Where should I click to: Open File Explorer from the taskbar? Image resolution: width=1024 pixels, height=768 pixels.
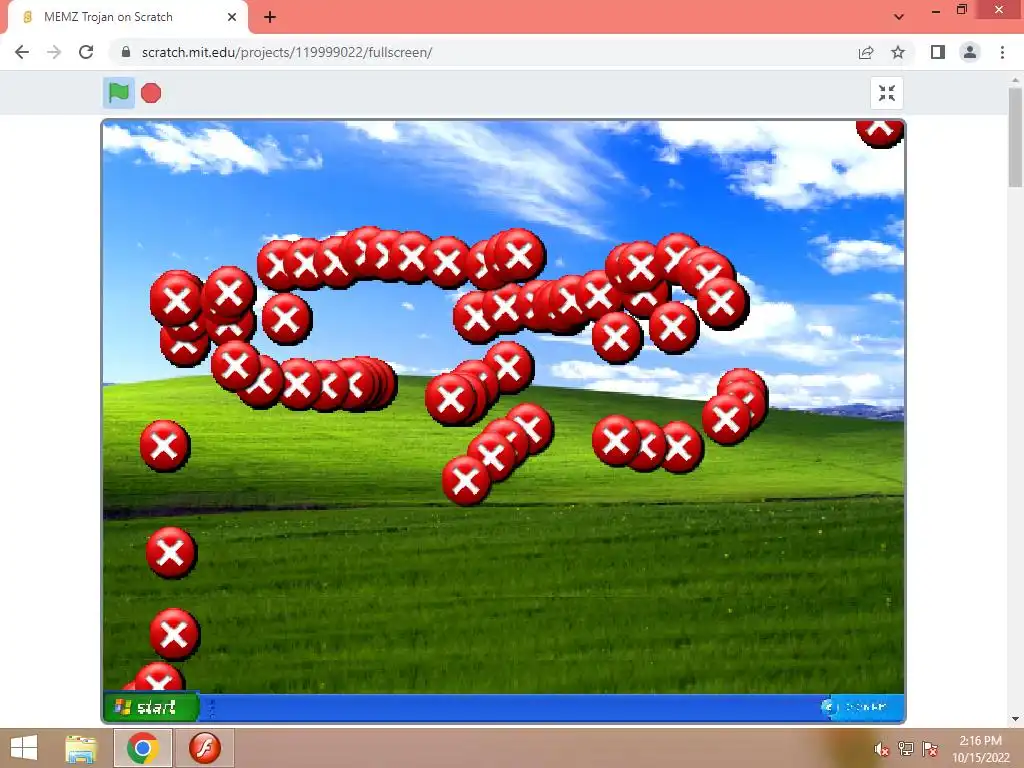(x=81, y=748)
